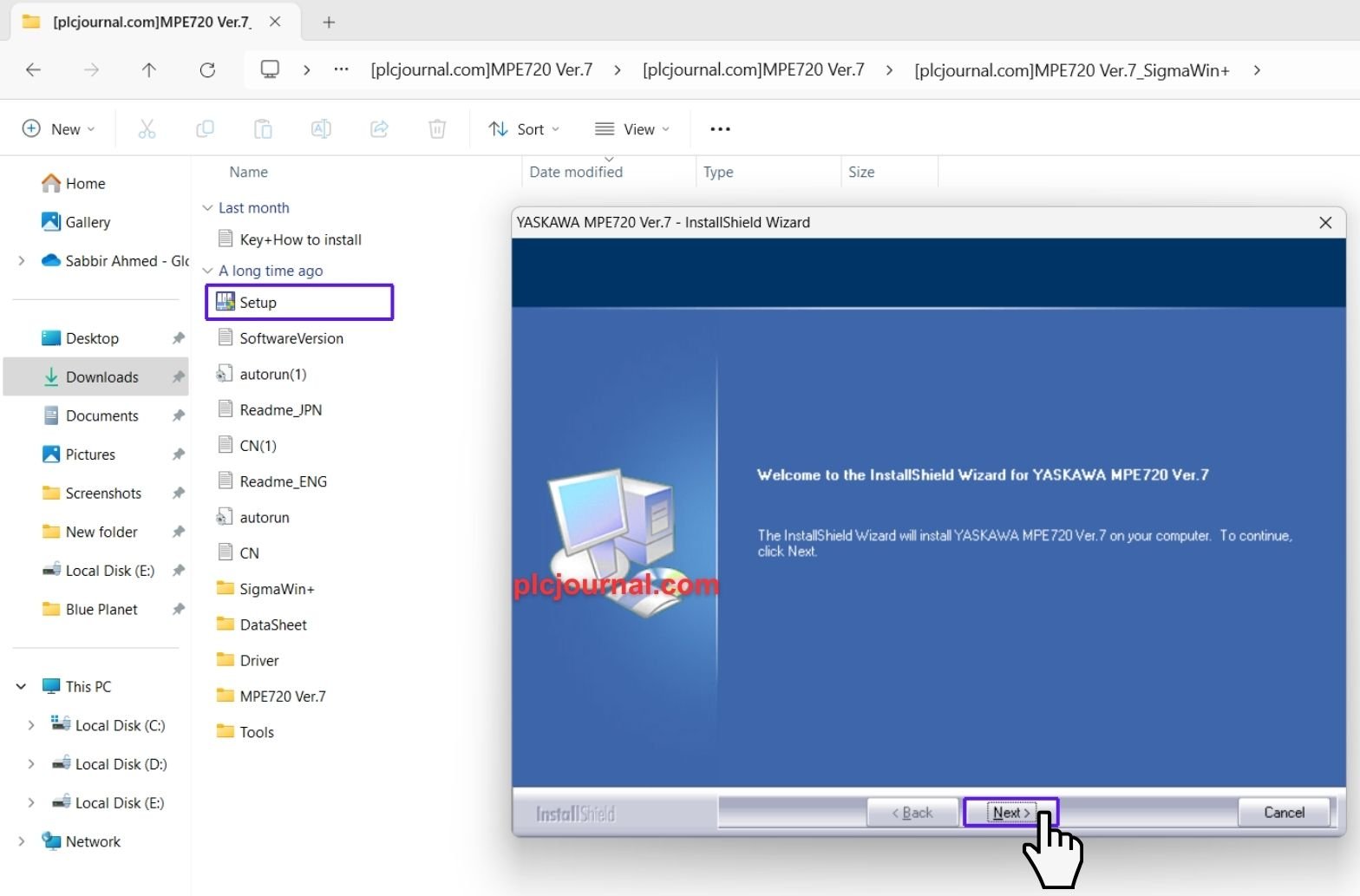Collapse the A long time ago group
Image resolution: width=1360 pixels, height=896 pixels.
[x=207, y=271]
